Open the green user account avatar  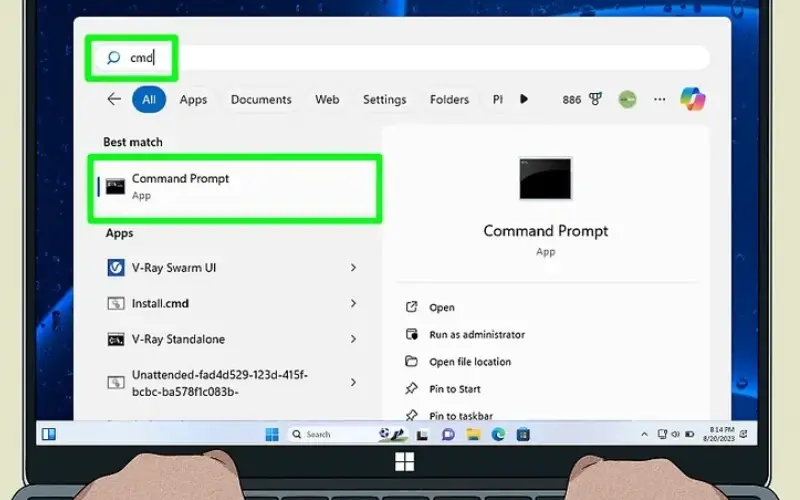point(628,99)
